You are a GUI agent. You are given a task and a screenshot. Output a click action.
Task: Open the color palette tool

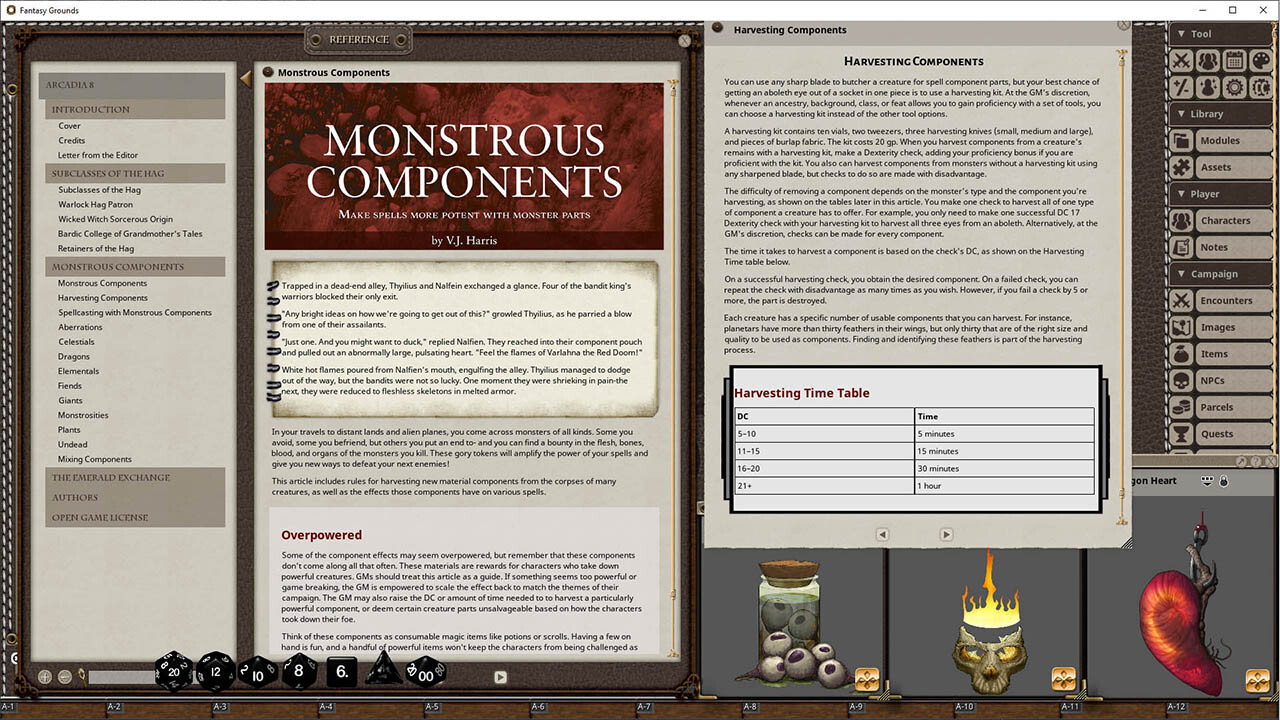pos(1259,60)
